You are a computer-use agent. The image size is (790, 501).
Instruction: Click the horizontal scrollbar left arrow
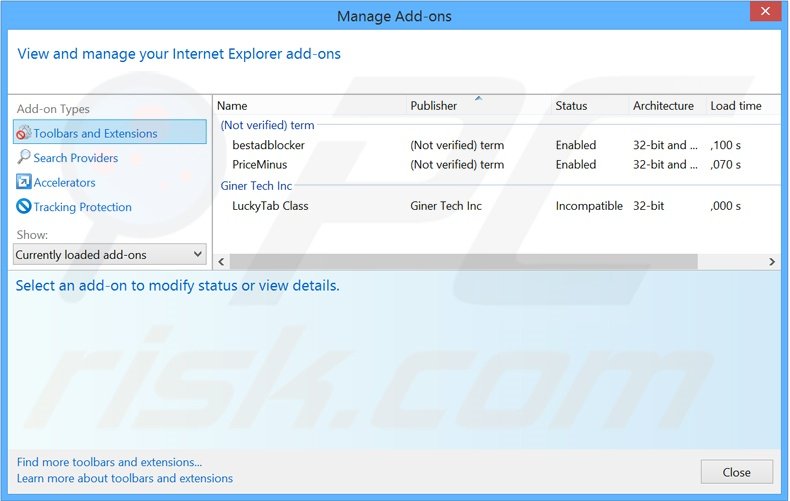coord(221,262)
